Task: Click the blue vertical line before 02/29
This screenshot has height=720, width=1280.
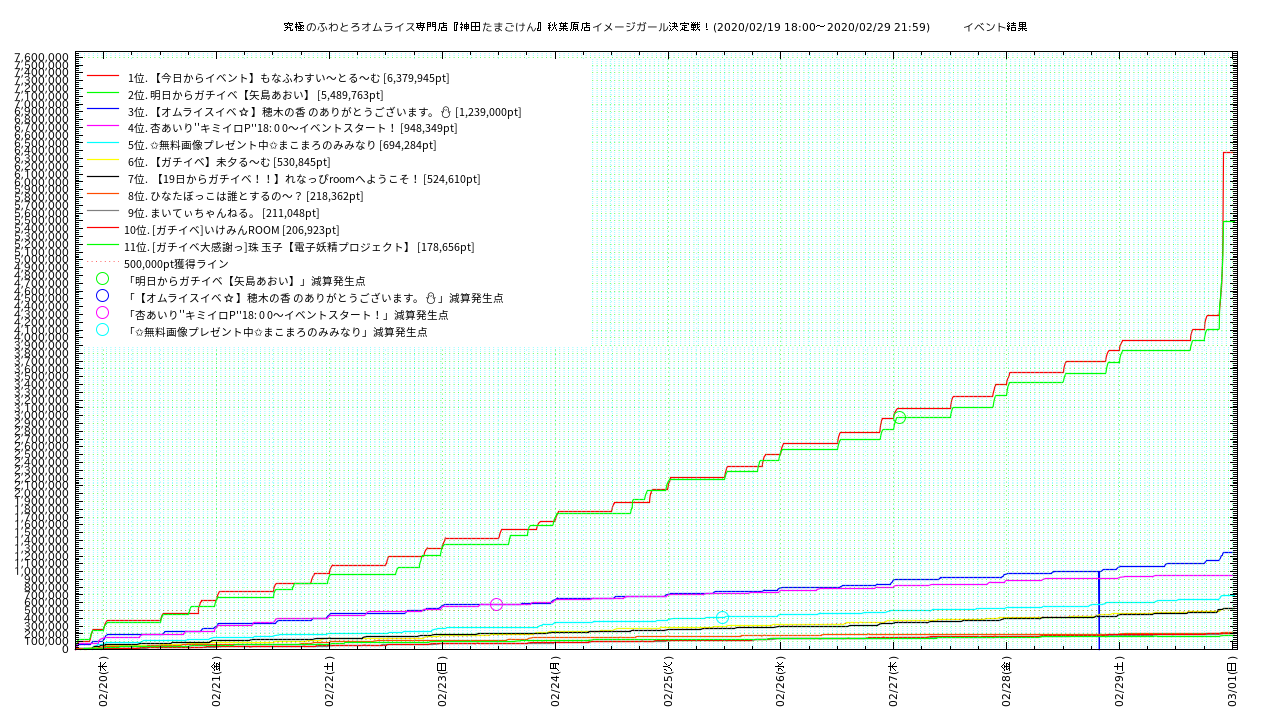Action: (1099, 610)
